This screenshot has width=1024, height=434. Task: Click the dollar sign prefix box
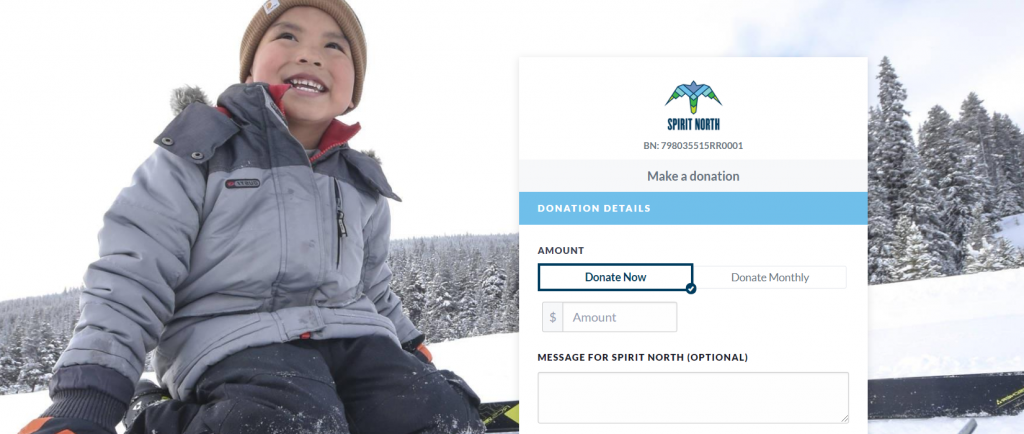coord(552,317)
